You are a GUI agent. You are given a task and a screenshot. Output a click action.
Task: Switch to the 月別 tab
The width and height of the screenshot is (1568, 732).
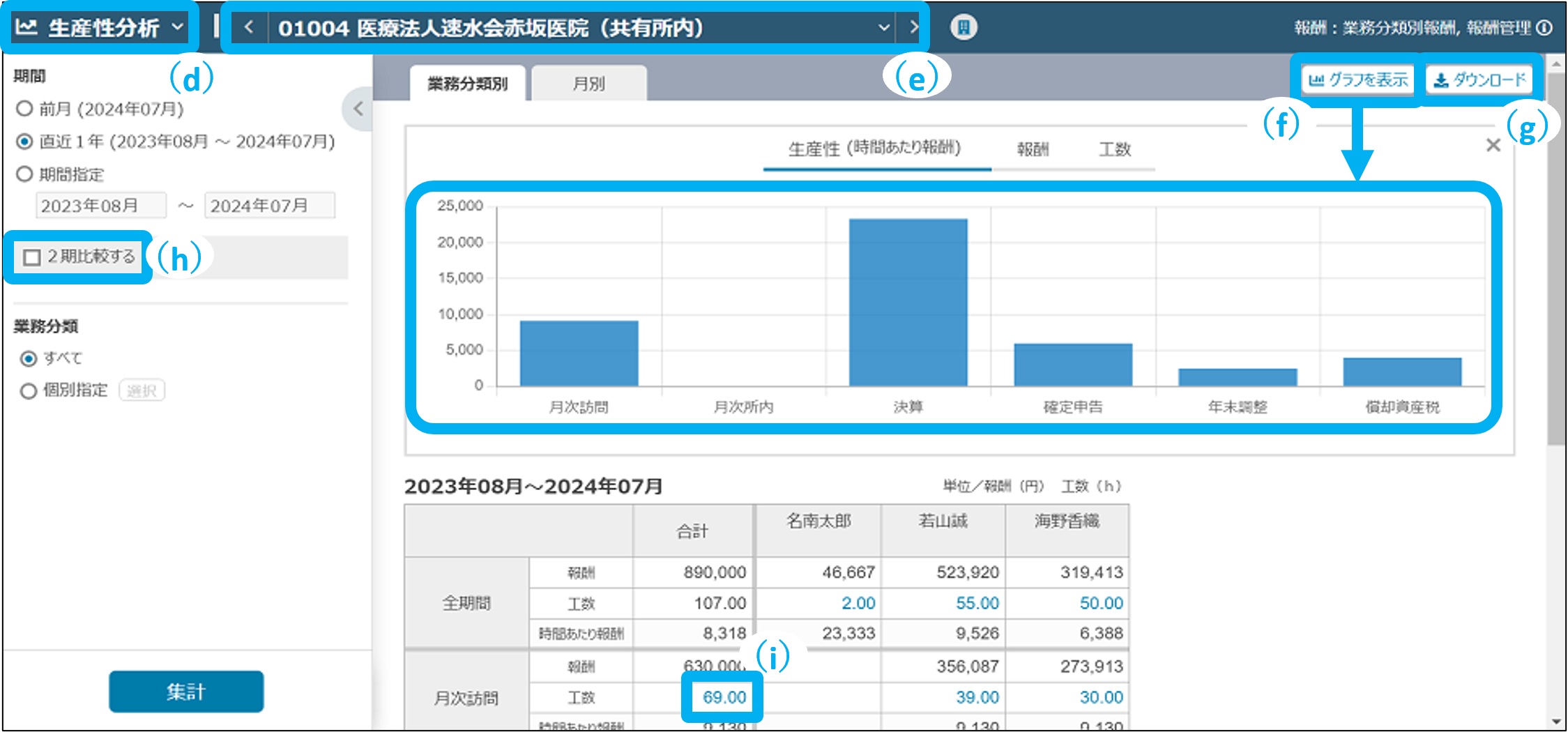click(588, 84)
